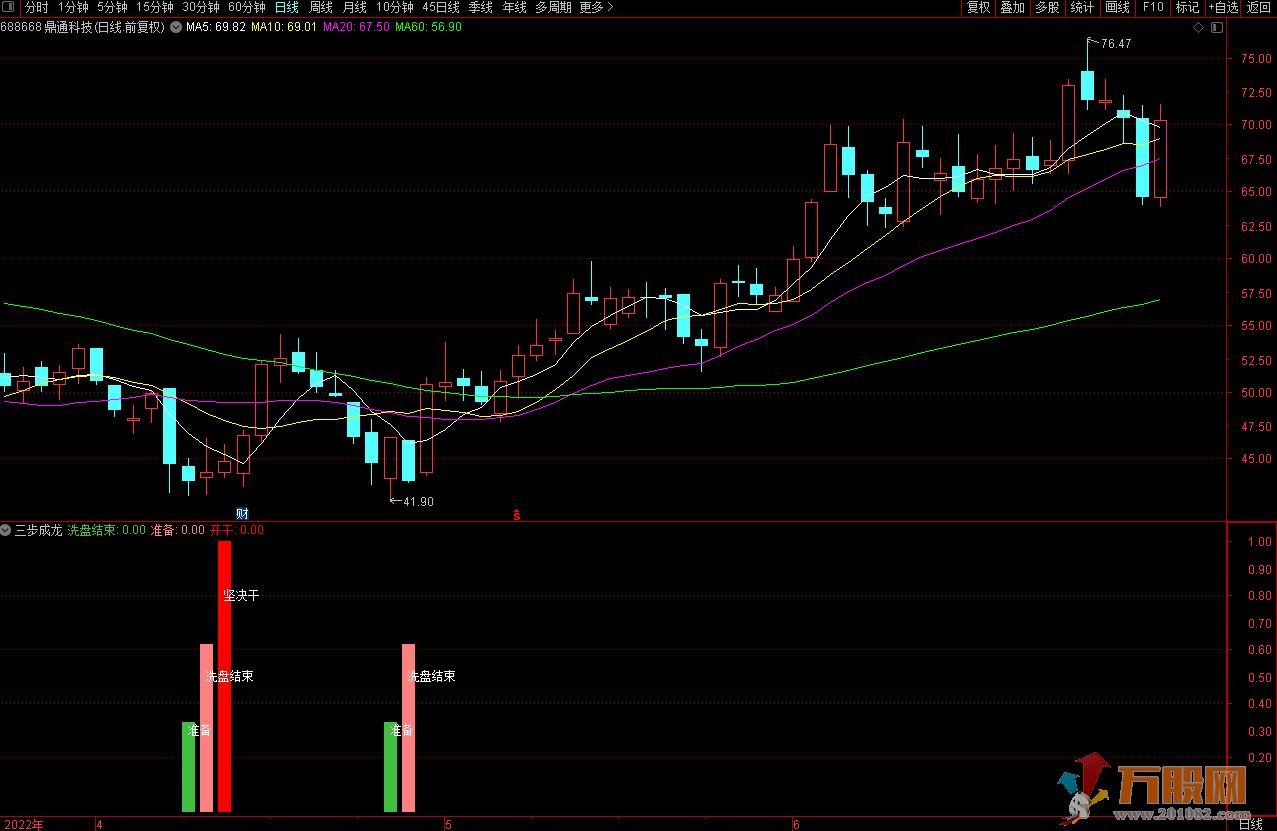Switch to 月线 monthly chart

tap(354, 7)
